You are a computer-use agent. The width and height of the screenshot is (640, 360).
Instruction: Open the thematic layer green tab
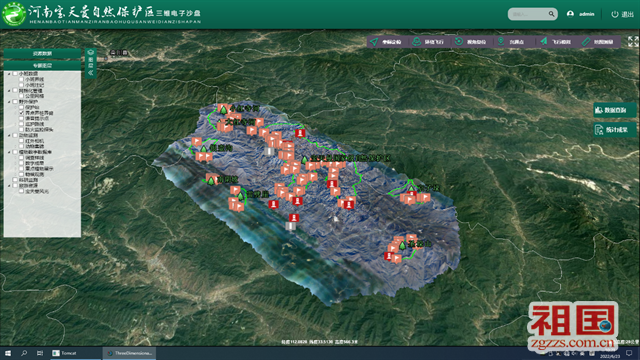tap(42, 65)
